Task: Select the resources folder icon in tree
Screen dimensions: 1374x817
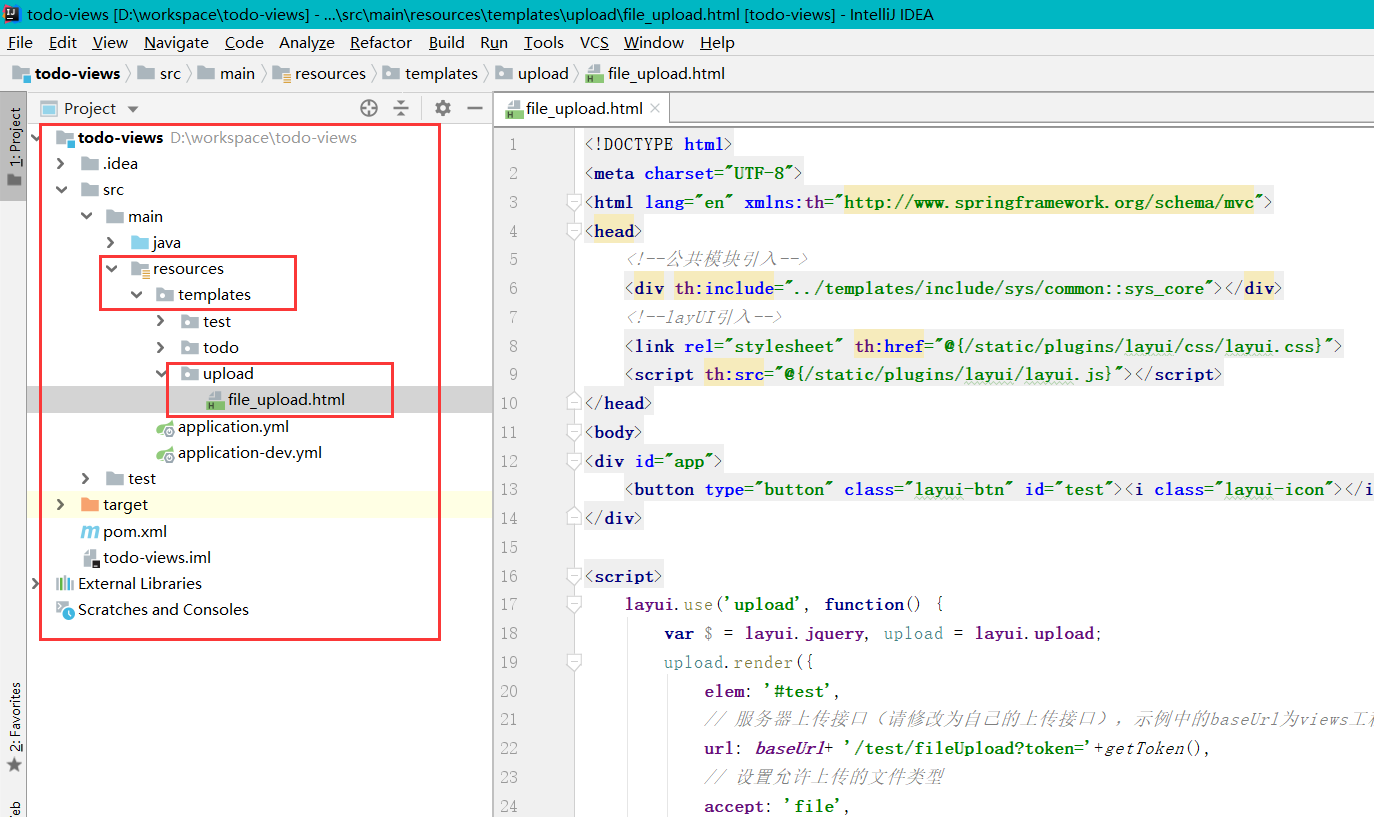Action: pyautogui.click(x=140, y=268)
